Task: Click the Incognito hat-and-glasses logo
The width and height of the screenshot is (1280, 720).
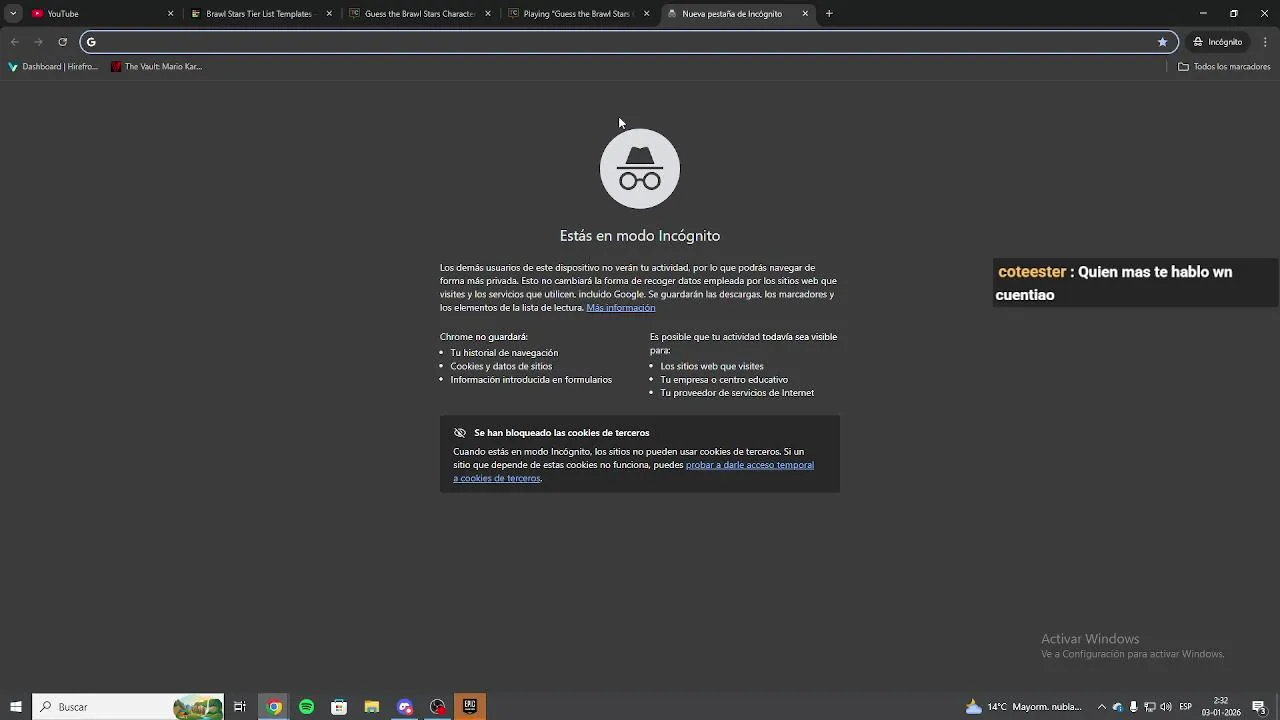Action: tap(640, 169)
